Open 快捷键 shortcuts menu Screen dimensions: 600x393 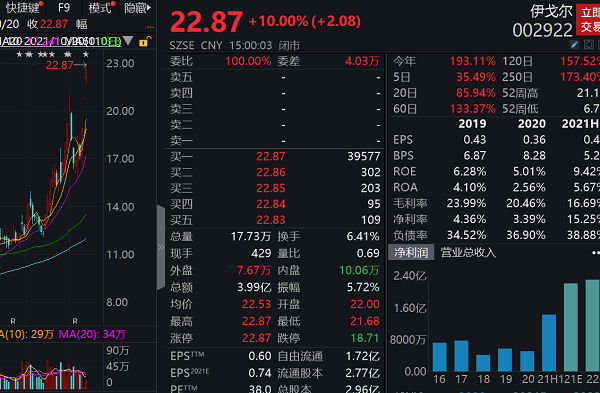pos(24,8)
